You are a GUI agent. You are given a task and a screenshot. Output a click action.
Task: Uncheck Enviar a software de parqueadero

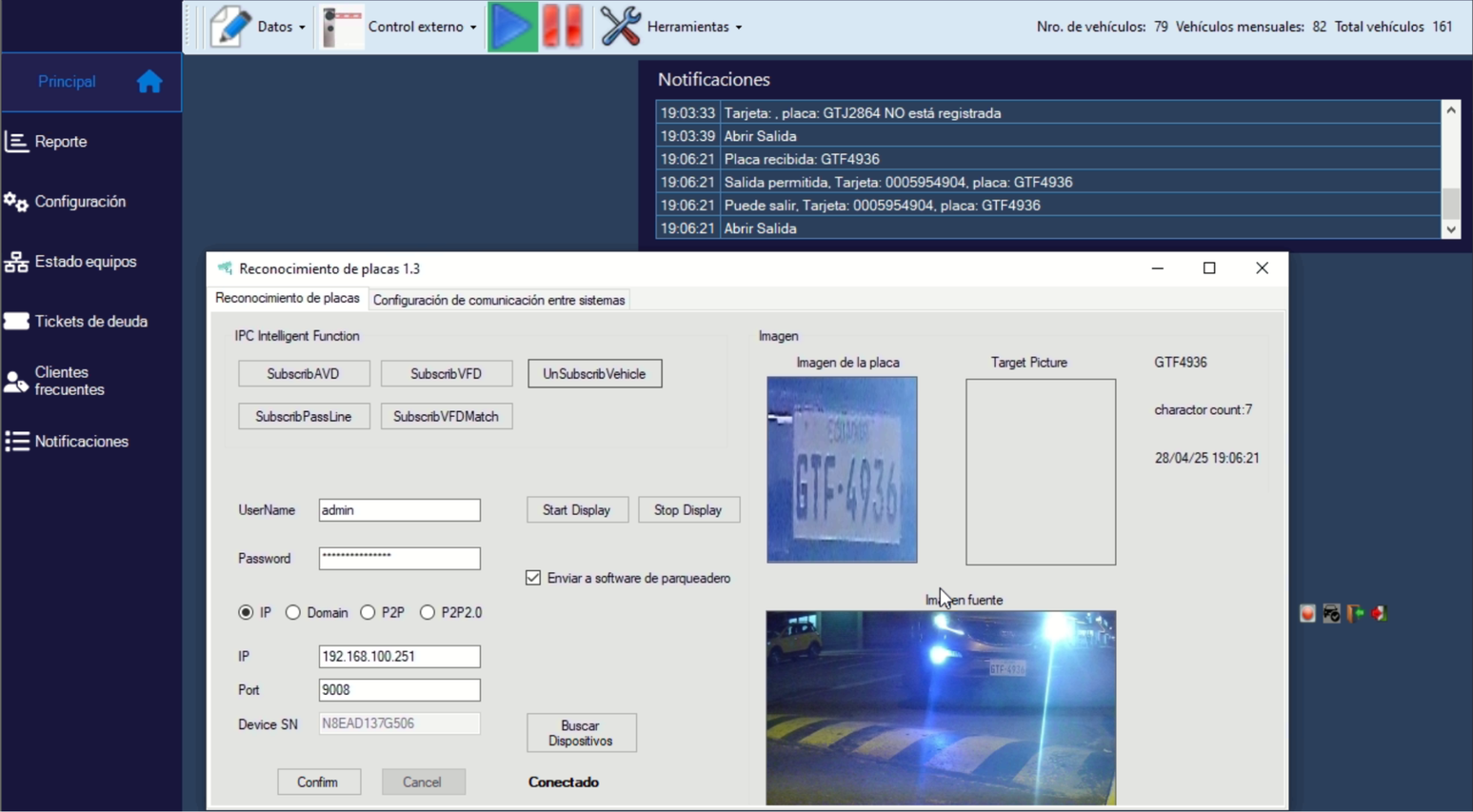(x=532, y=578)
